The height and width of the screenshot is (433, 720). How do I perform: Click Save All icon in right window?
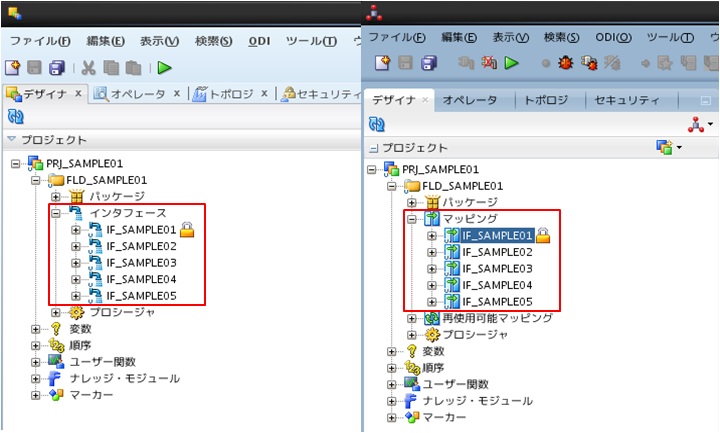pos(429,62)
